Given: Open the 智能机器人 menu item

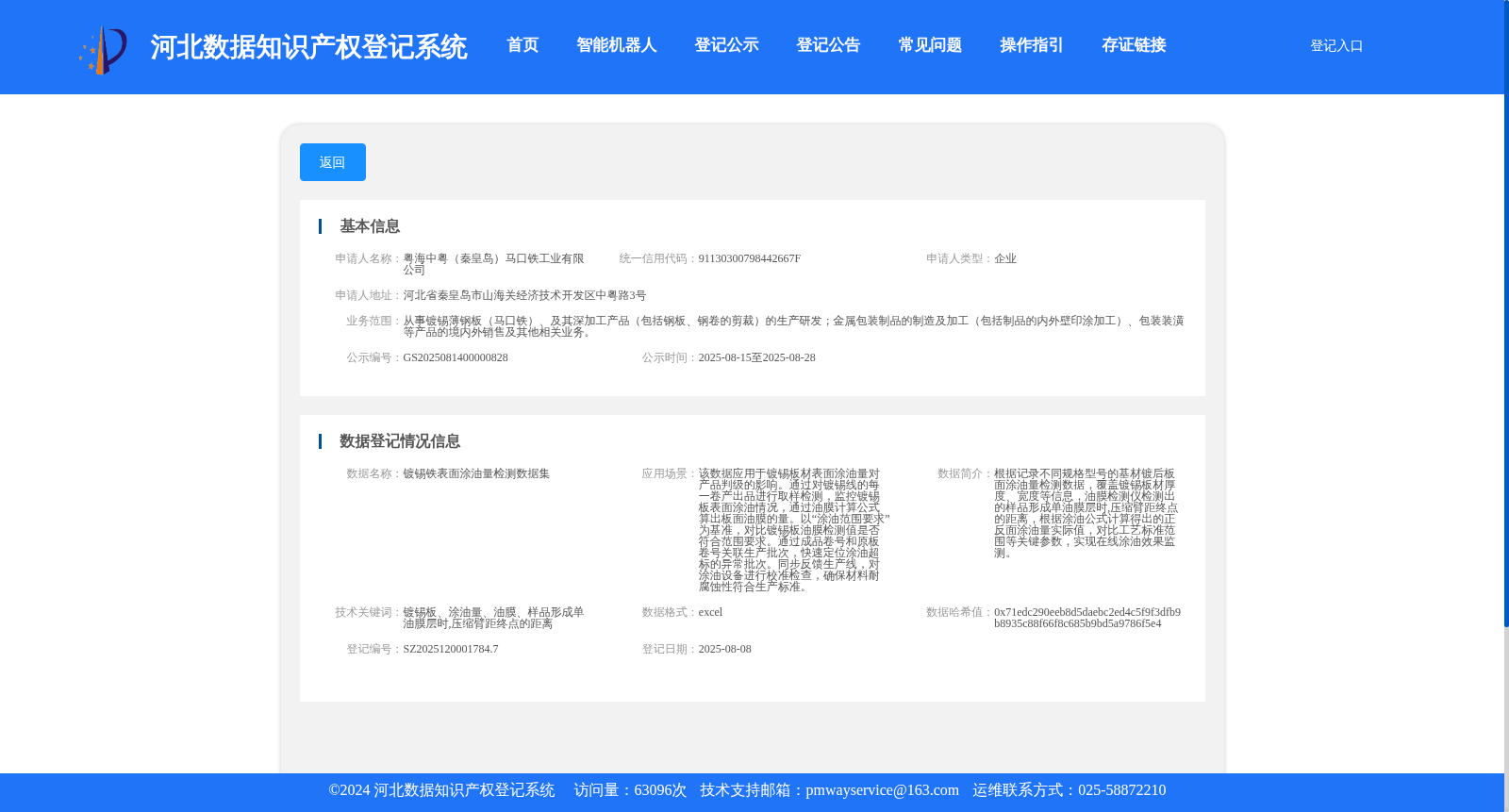Looking at the screenshot, I should point(617,45).
